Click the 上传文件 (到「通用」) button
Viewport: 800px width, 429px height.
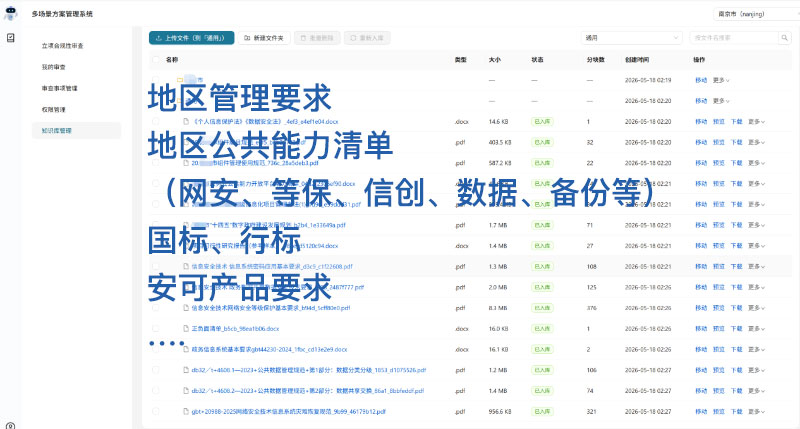point(191,38)
